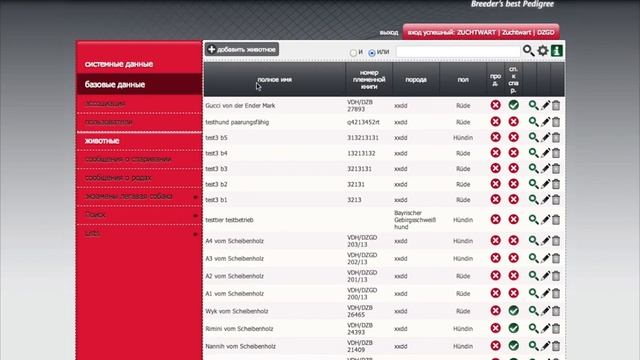
Task: View details of A4 vom Scheibenholz
Action: pos(533,240)
